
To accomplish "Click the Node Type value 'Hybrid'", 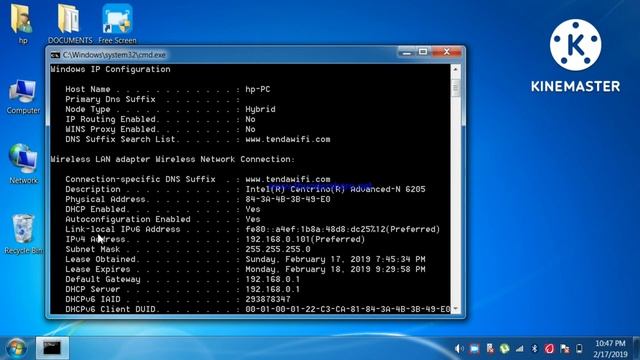I will [260, 109].
